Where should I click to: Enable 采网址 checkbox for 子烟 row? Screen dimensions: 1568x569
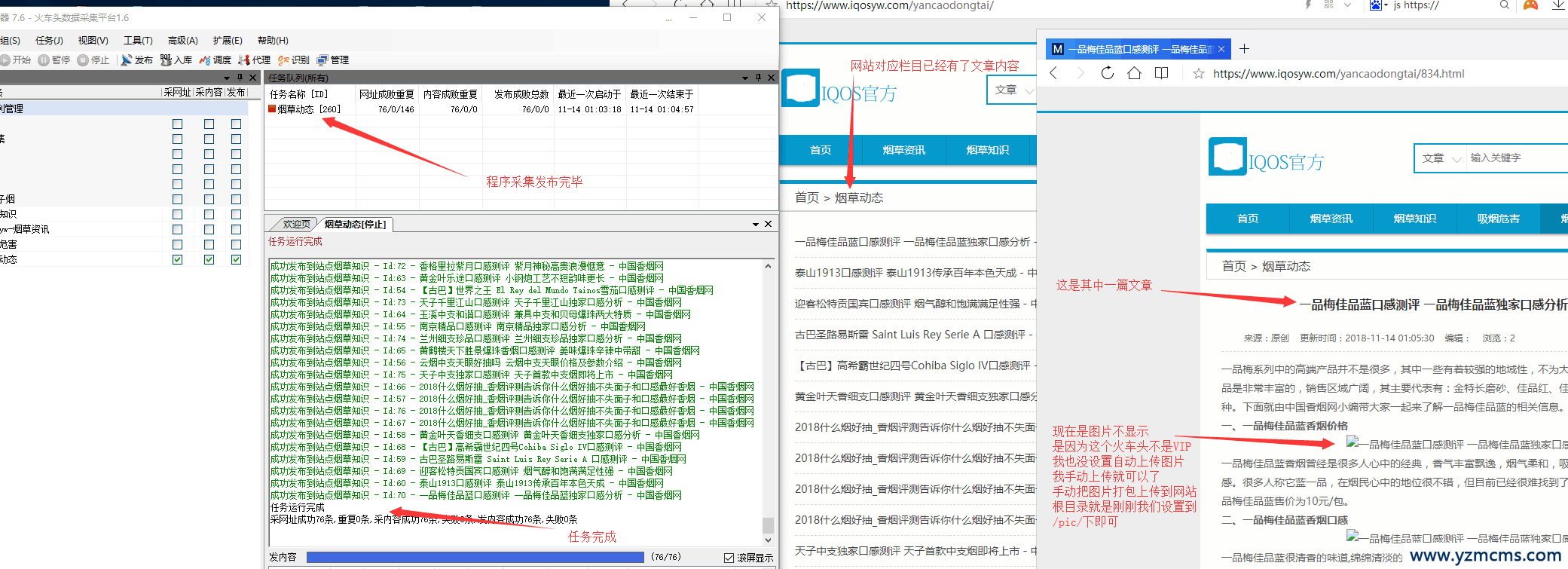177,199
